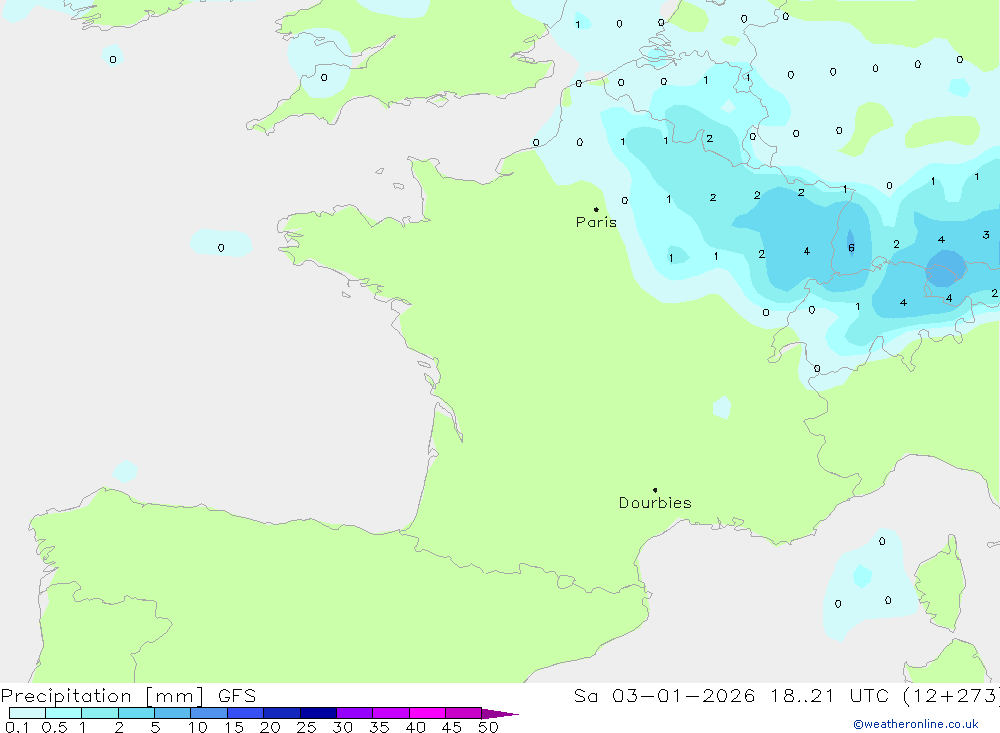
Task: Pick the 35–40 mm violet legend swatch
Action: [x=391, y=713]
